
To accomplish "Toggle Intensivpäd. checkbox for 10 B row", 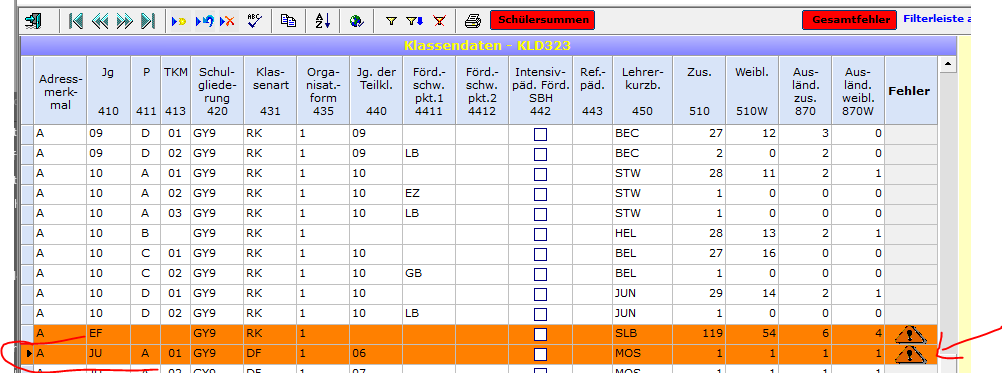I will (x=541, y=234).
